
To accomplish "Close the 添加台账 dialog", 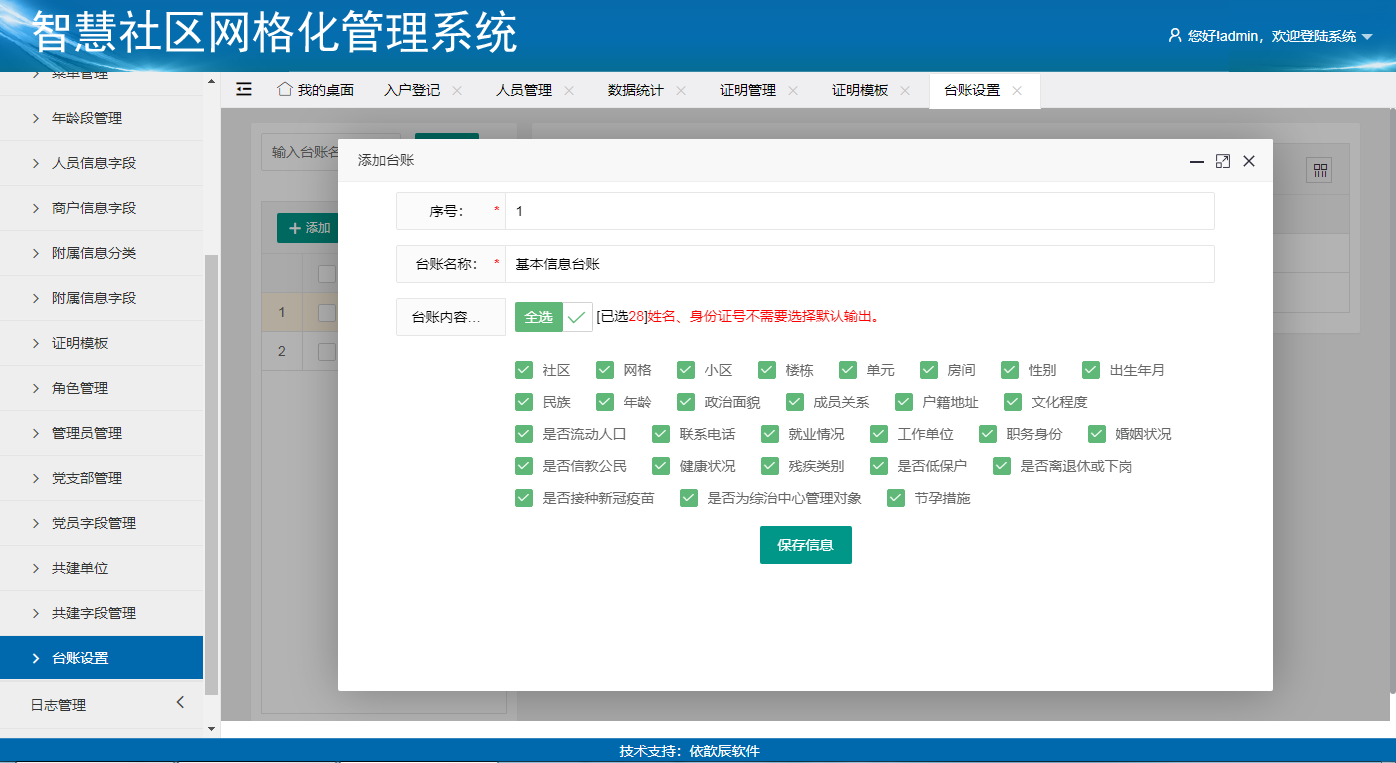I will click(x=1249, y=161).
